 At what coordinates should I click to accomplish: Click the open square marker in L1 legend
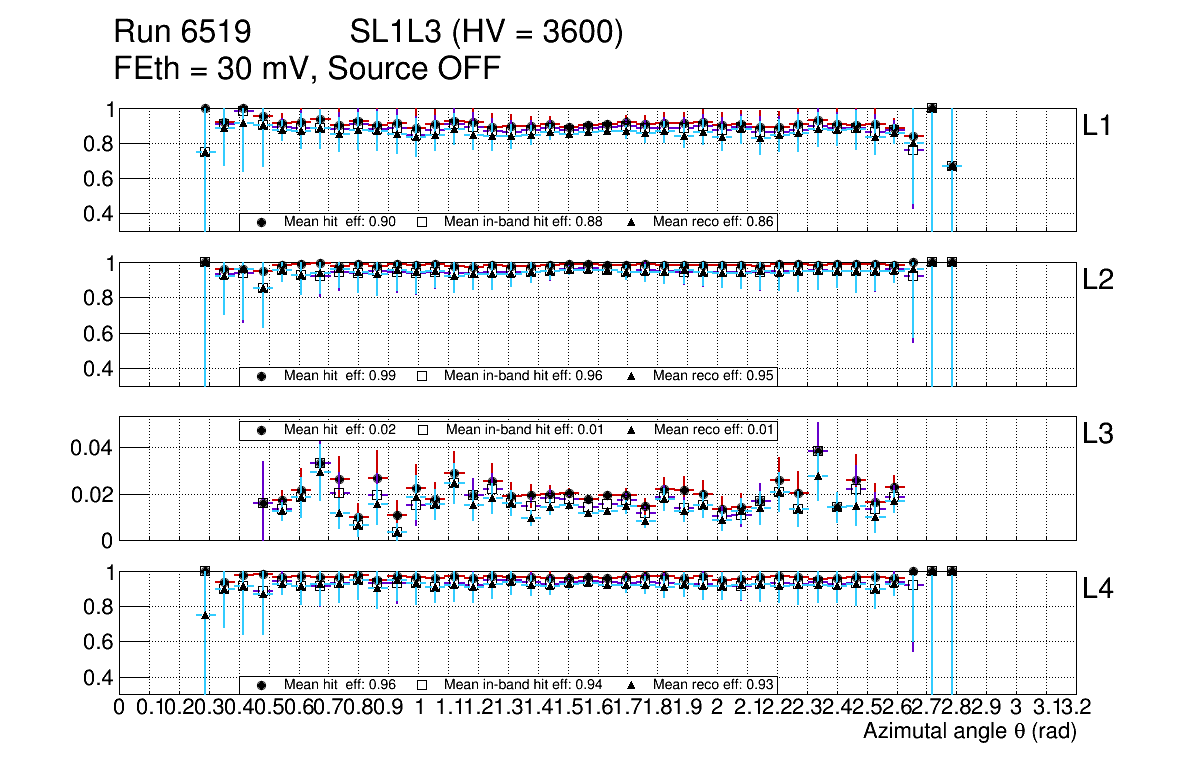(422, 222)
